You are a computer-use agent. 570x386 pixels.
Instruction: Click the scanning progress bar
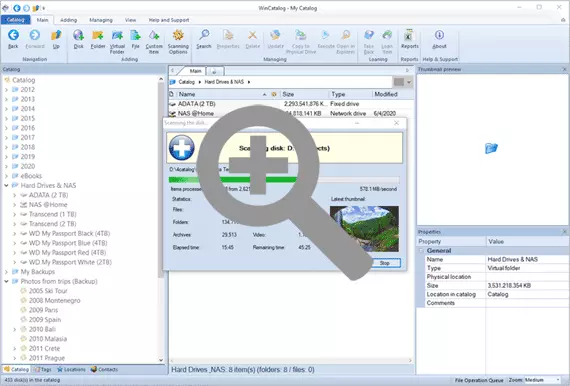tap(284, 180)
